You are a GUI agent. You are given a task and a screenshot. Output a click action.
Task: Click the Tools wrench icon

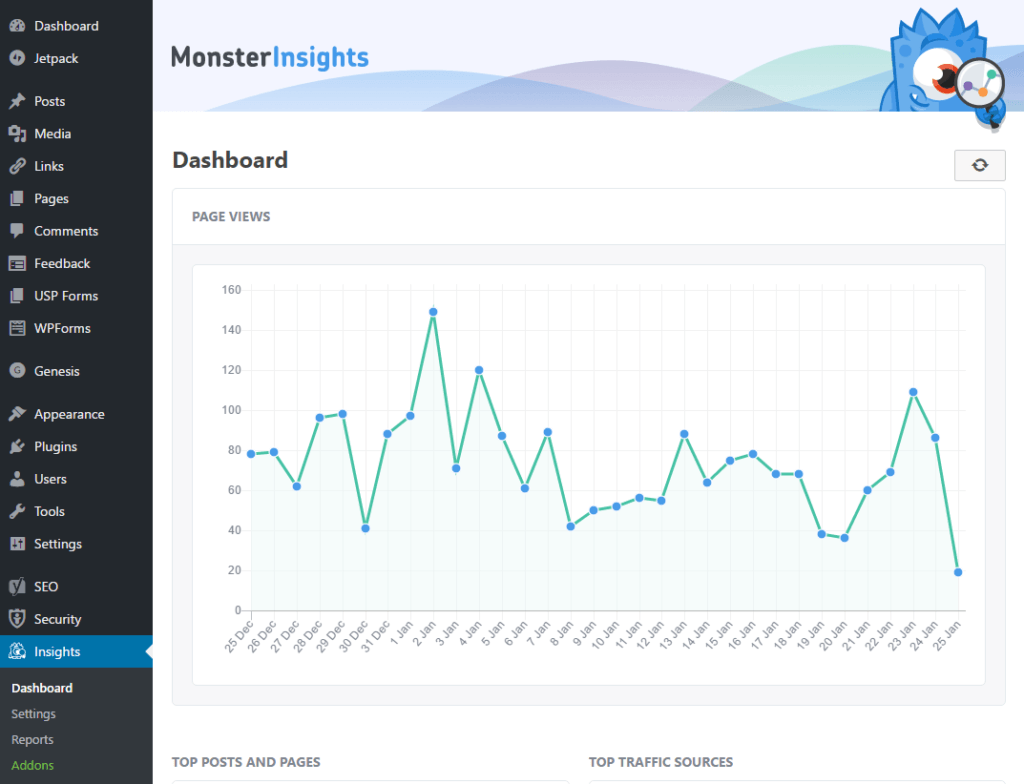(17, 512)
